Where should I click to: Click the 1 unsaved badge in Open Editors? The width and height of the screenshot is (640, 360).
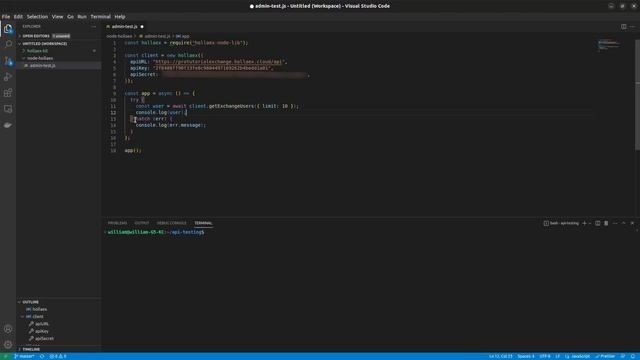point(61,36)
